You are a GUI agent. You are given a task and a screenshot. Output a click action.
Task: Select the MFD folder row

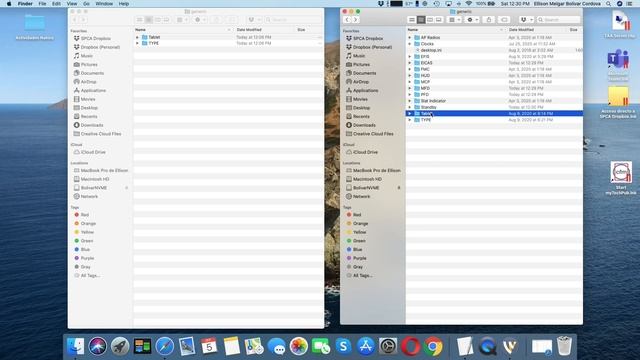(x=494, y=88)
